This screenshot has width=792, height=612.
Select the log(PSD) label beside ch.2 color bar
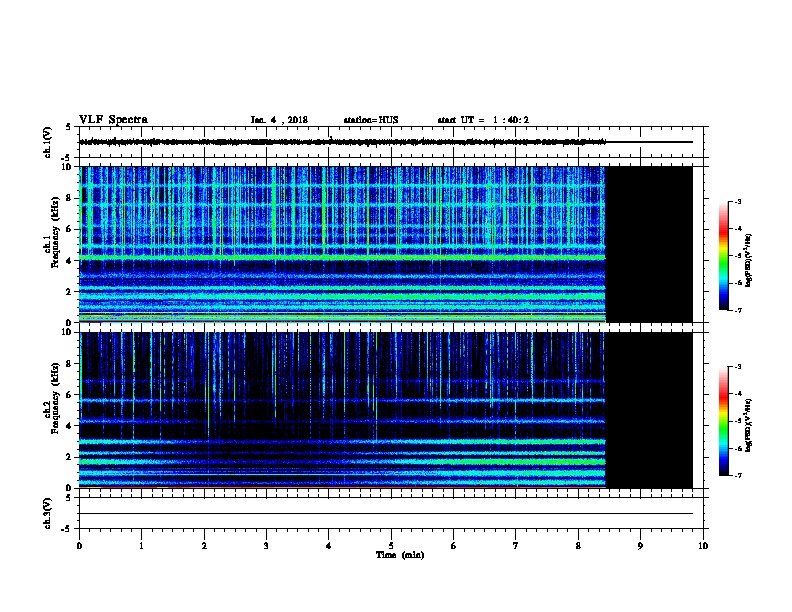point(749,425)
